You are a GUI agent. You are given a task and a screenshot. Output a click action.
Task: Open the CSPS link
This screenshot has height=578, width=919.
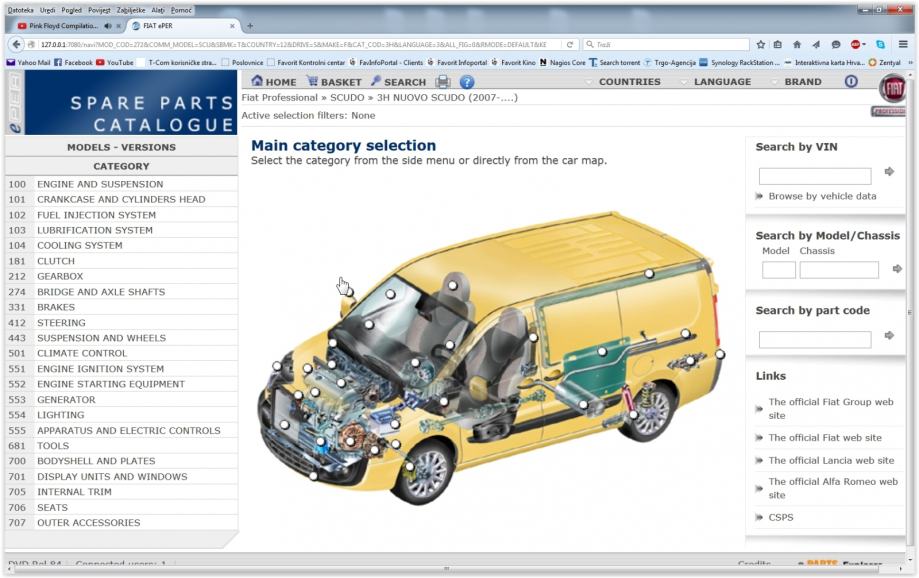point(781,518)
